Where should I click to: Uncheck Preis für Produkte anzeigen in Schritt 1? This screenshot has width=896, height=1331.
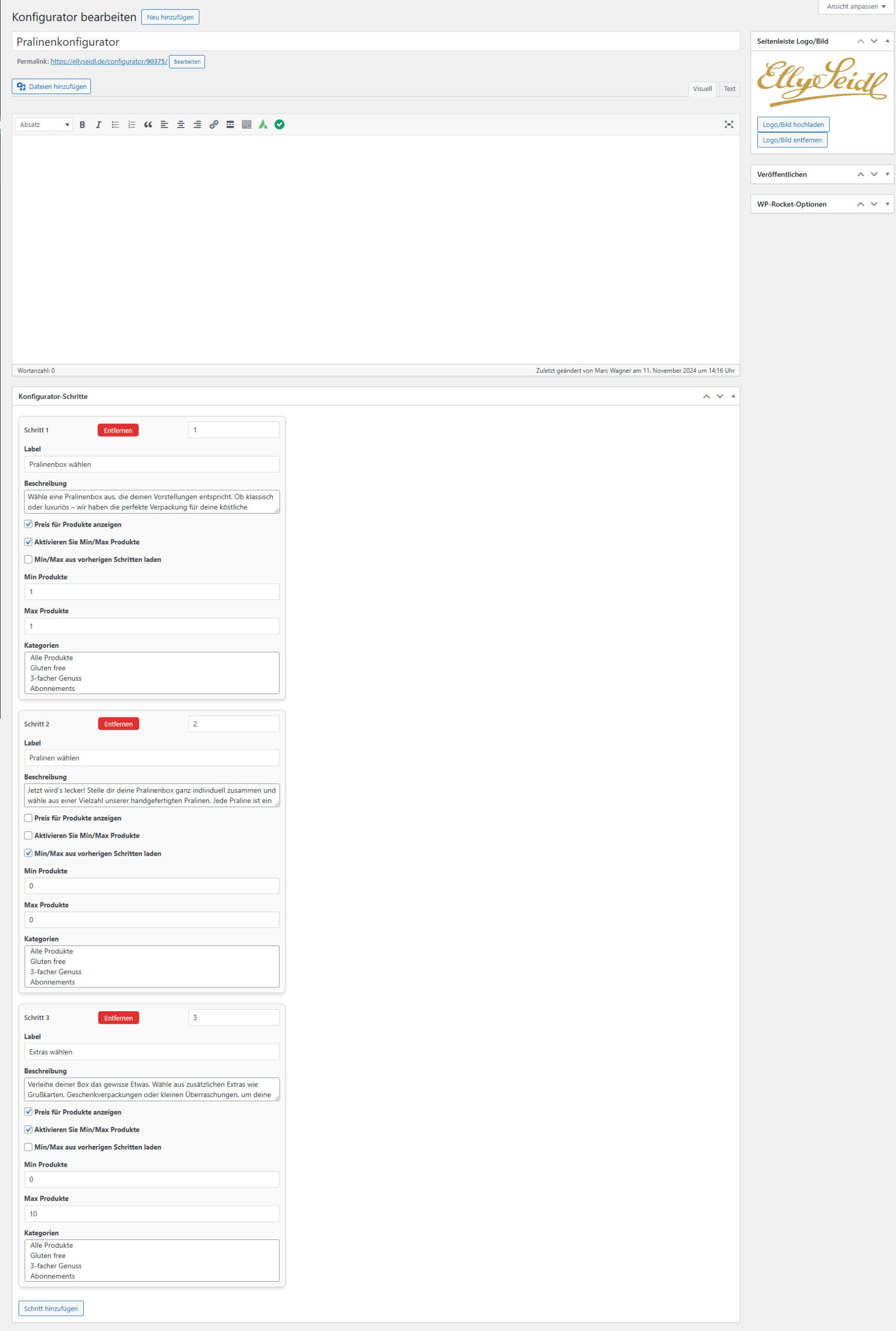click(x=28, y=524)
